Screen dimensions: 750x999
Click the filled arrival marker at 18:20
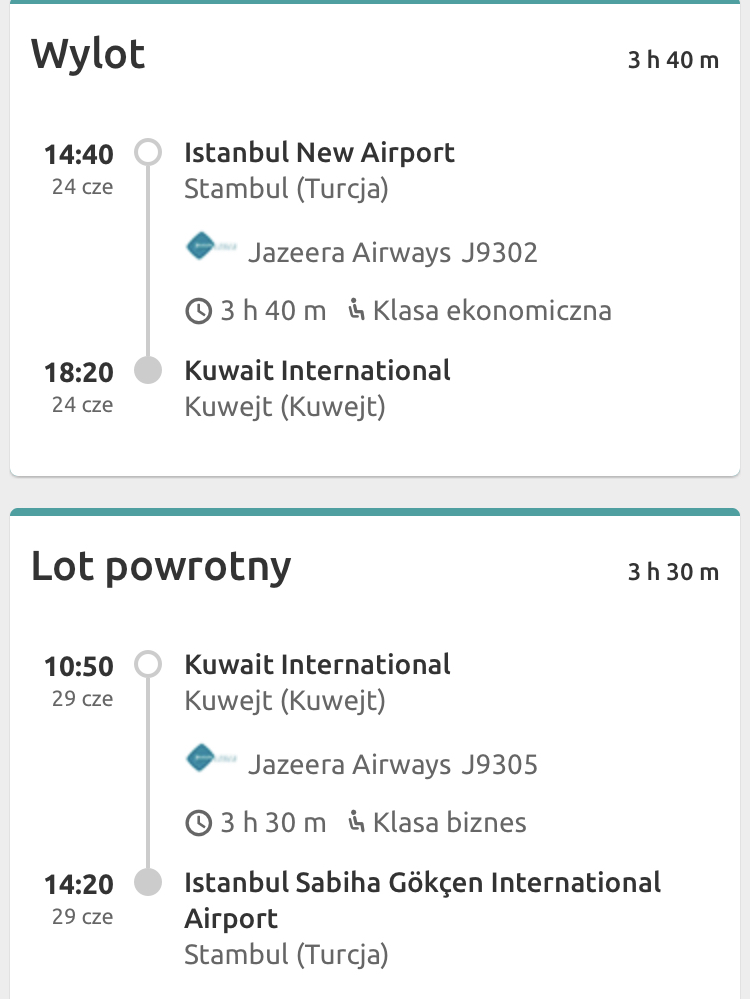pos(148,370)
